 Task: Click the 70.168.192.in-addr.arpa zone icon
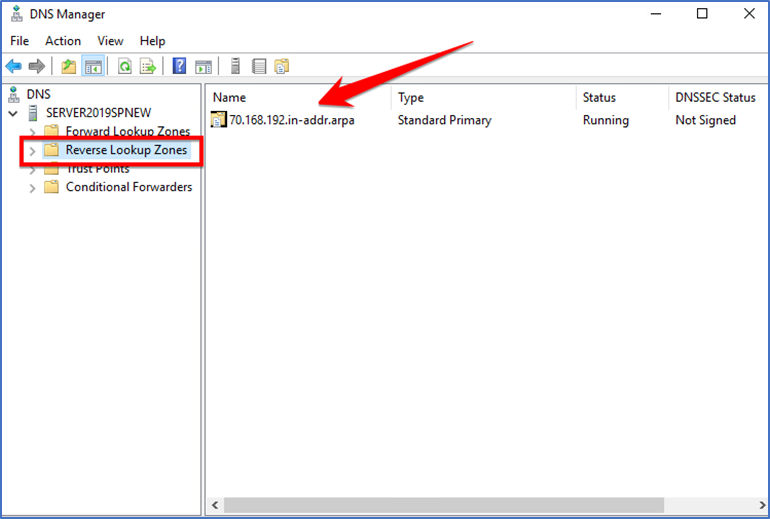(219, 120)
